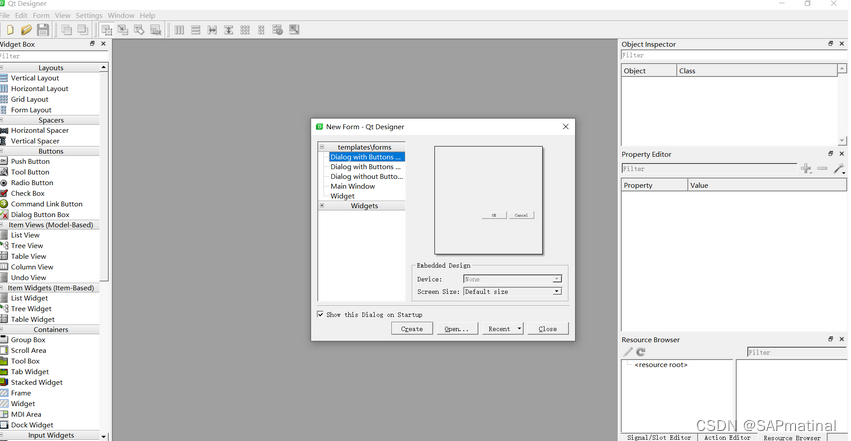Click the Property Editor add dynamic property plus icon
Image resolution: width=851 pixels, height=441 pixels.
coord(806,169)
